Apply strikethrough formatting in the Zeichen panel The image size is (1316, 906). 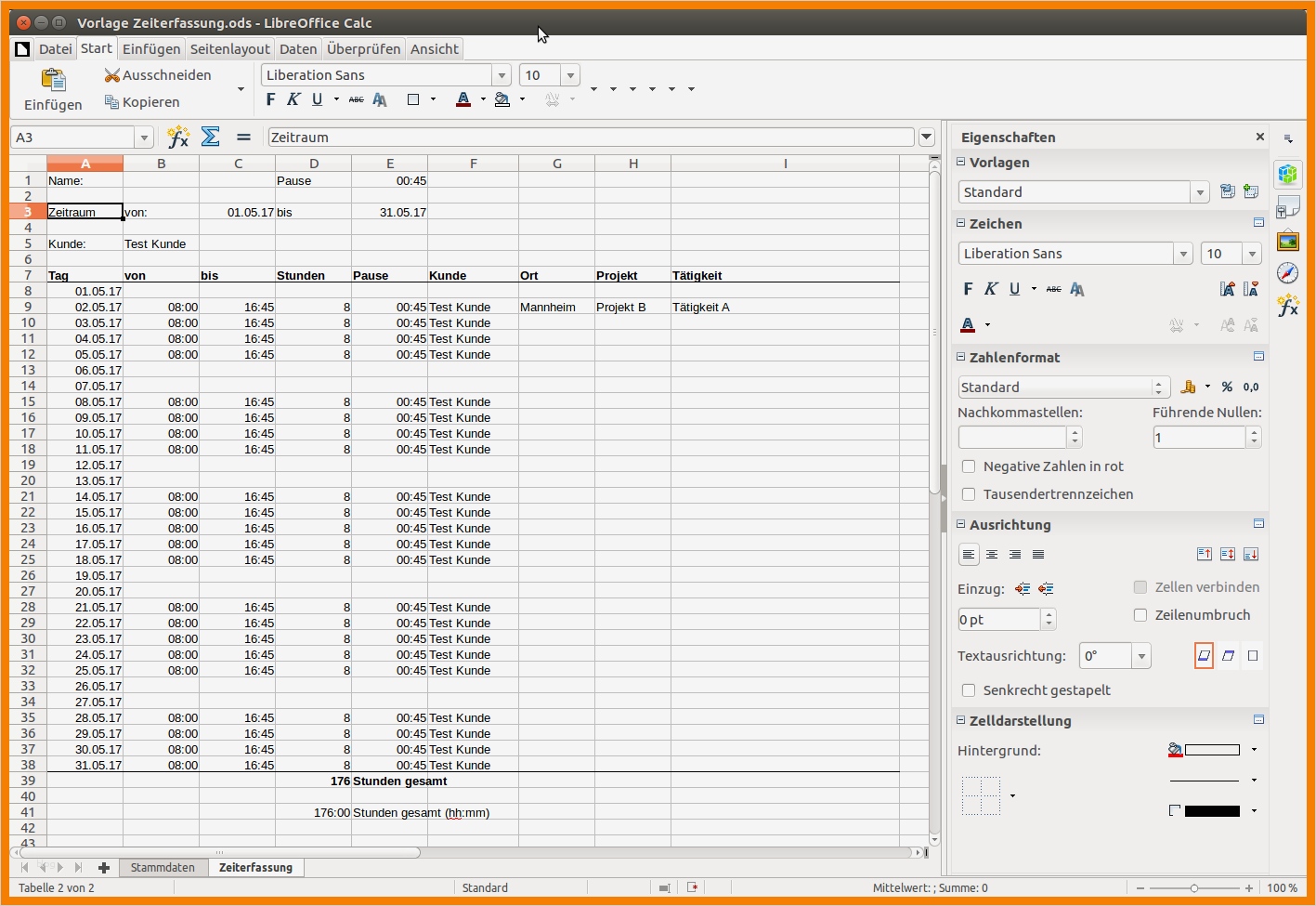1053,289
